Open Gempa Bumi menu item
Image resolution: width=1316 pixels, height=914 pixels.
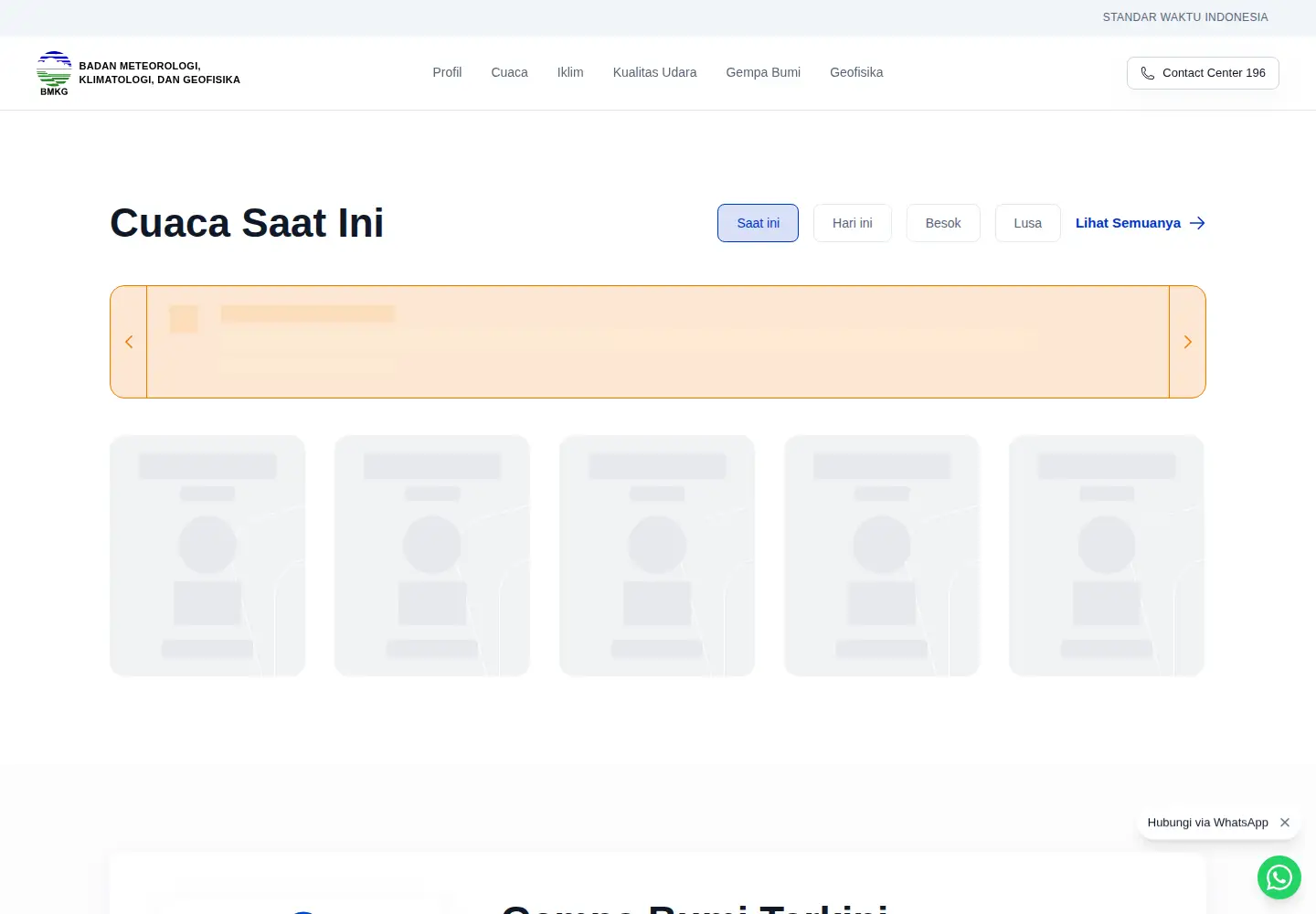pyautogui.click(x=763, y=72)
